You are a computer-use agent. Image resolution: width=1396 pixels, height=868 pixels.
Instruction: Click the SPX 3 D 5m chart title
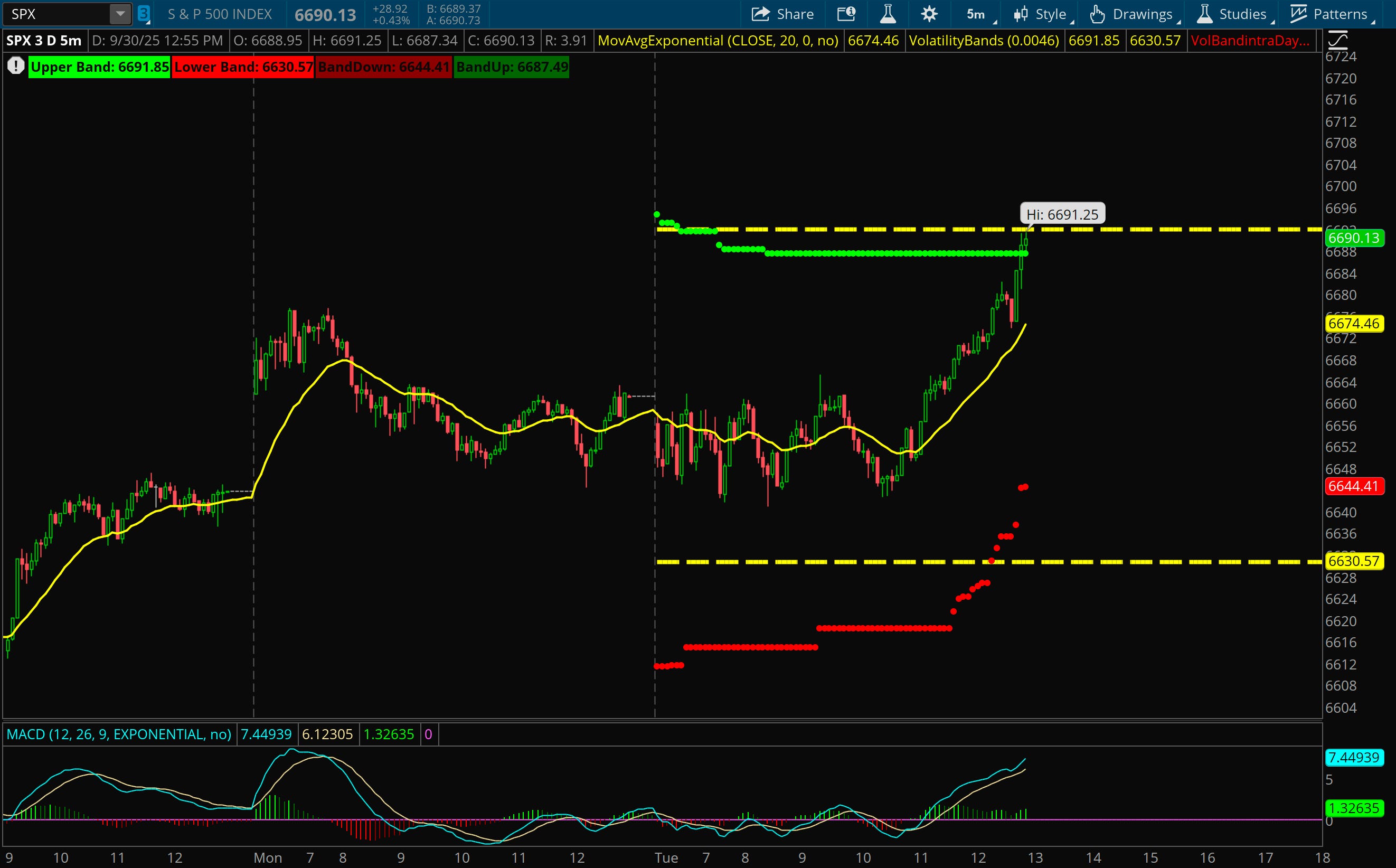point(44,41)
